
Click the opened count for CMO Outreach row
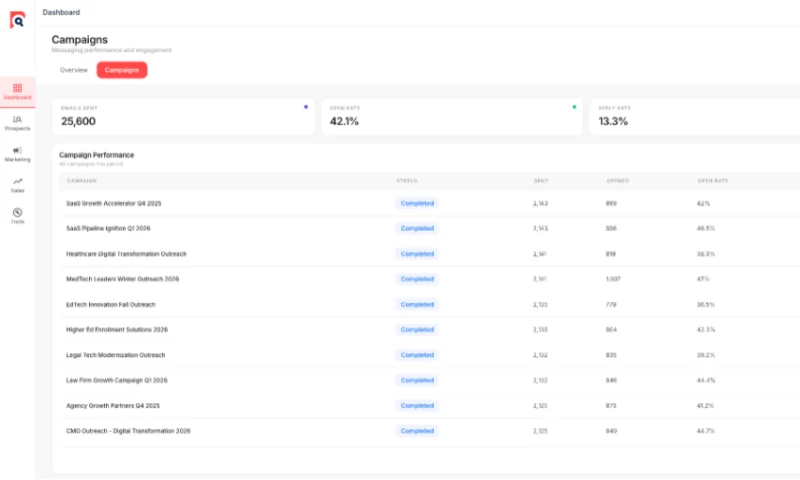point(611,431)
